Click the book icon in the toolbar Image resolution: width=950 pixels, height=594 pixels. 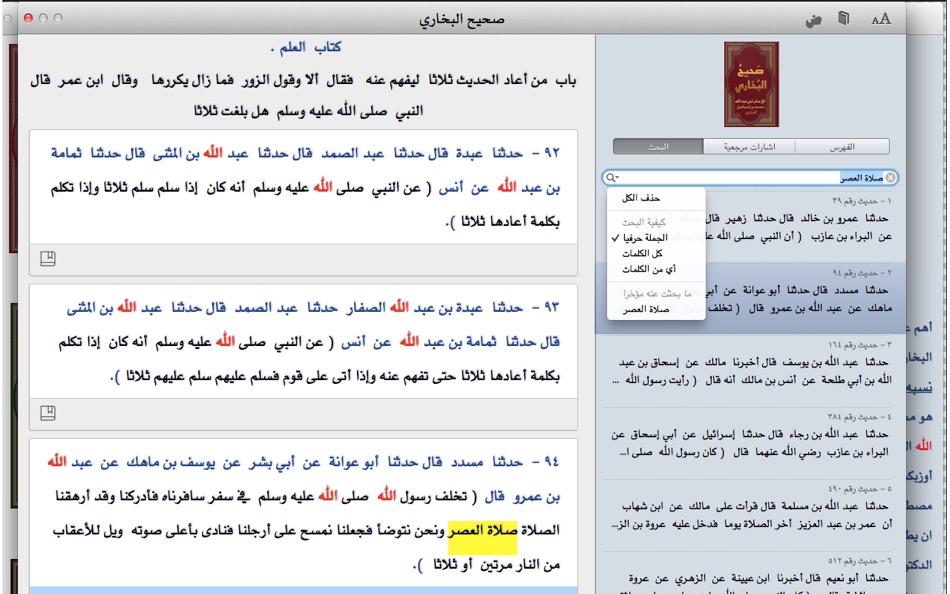[843, 19]
